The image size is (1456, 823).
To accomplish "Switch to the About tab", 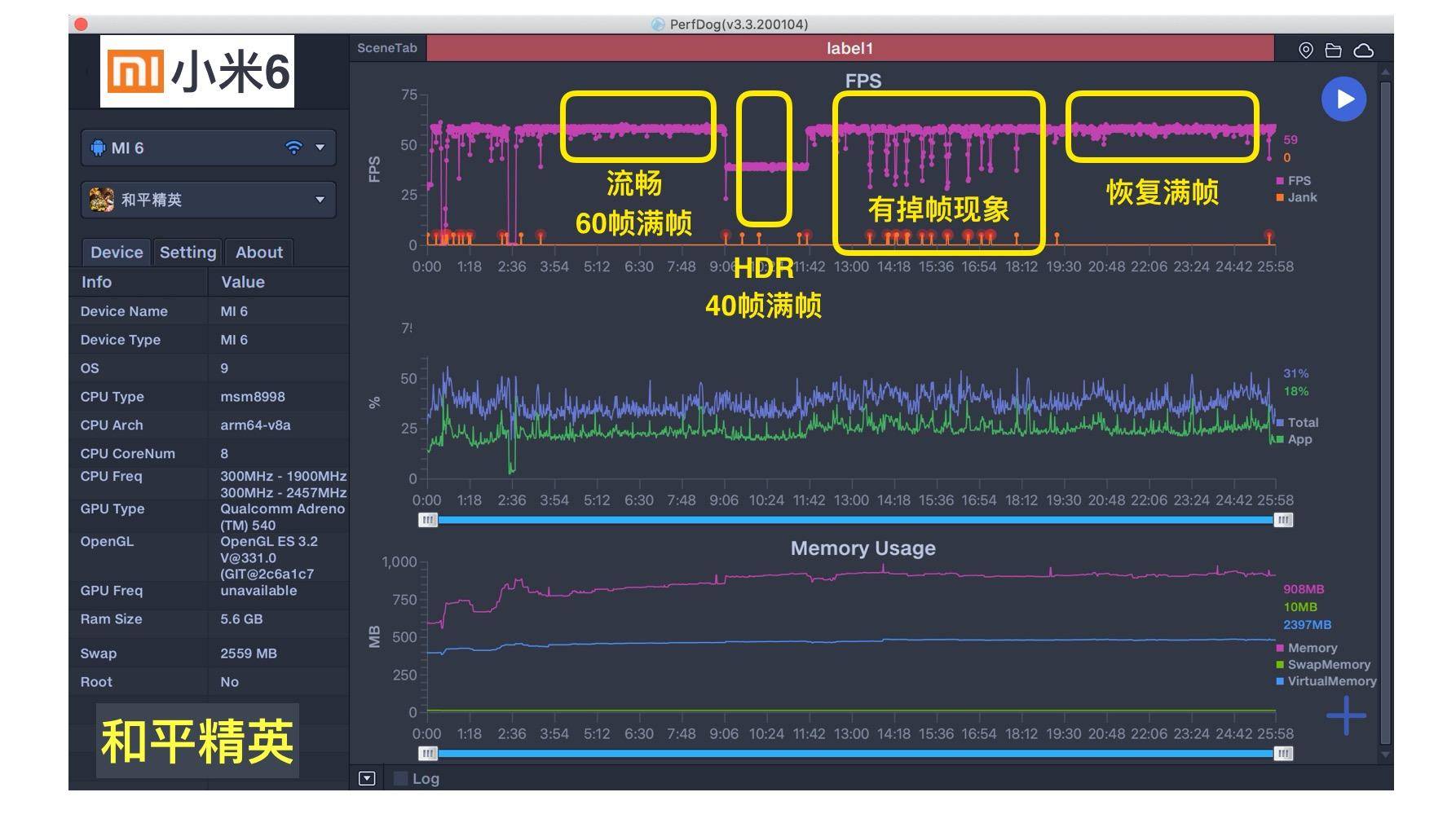I will (x=258, y=253).
